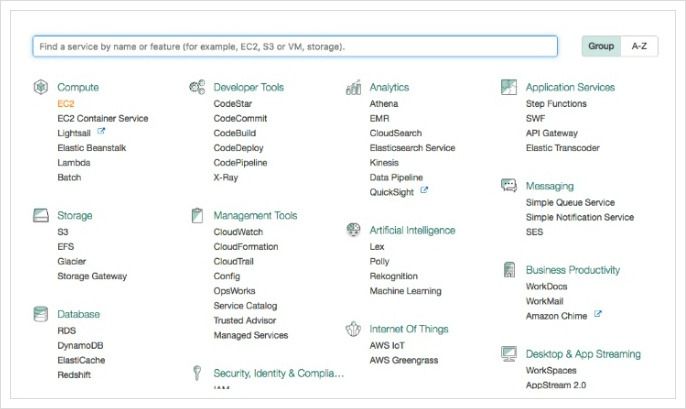
Task: Open Redshift
Action: pyautogui.click(x=74, y=375)
